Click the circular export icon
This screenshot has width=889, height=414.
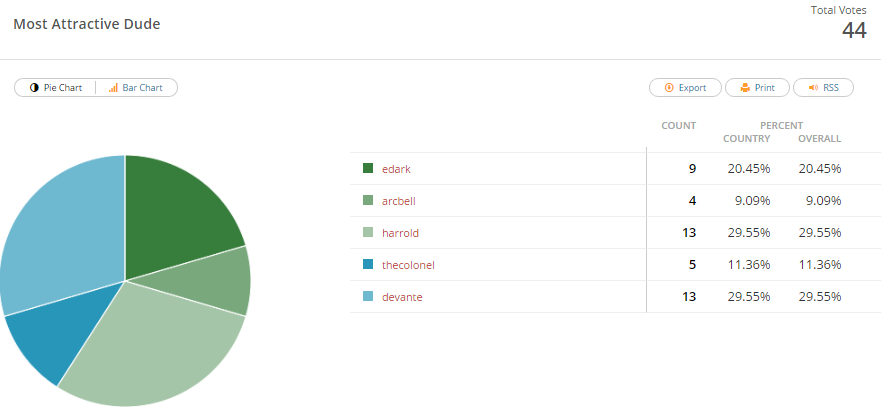point(669,88)
